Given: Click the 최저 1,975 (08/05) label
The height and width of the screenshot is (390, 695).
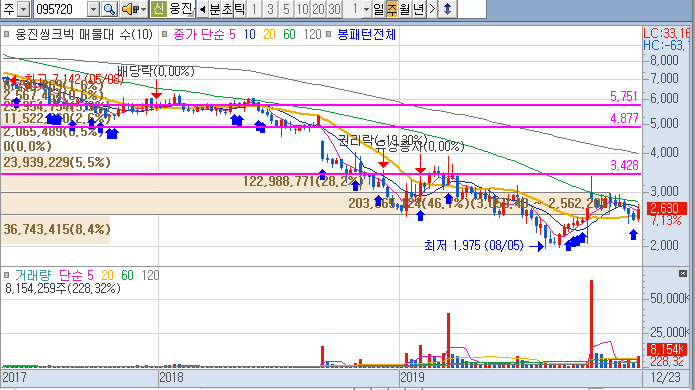Looking at the screenshot, I should pyautogui.click(x=474, y=245).
